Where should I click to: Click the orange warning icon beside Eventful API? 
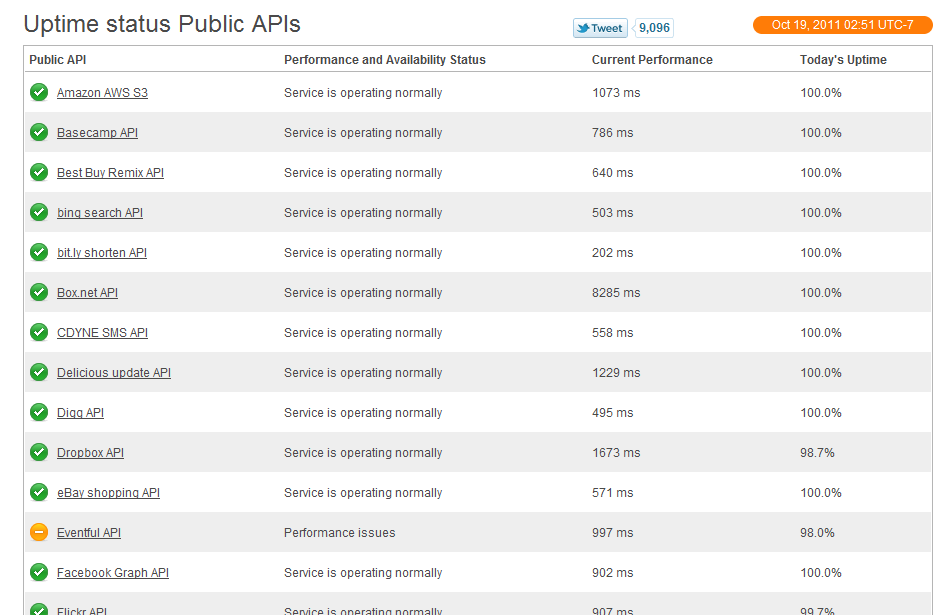point(39,533)
